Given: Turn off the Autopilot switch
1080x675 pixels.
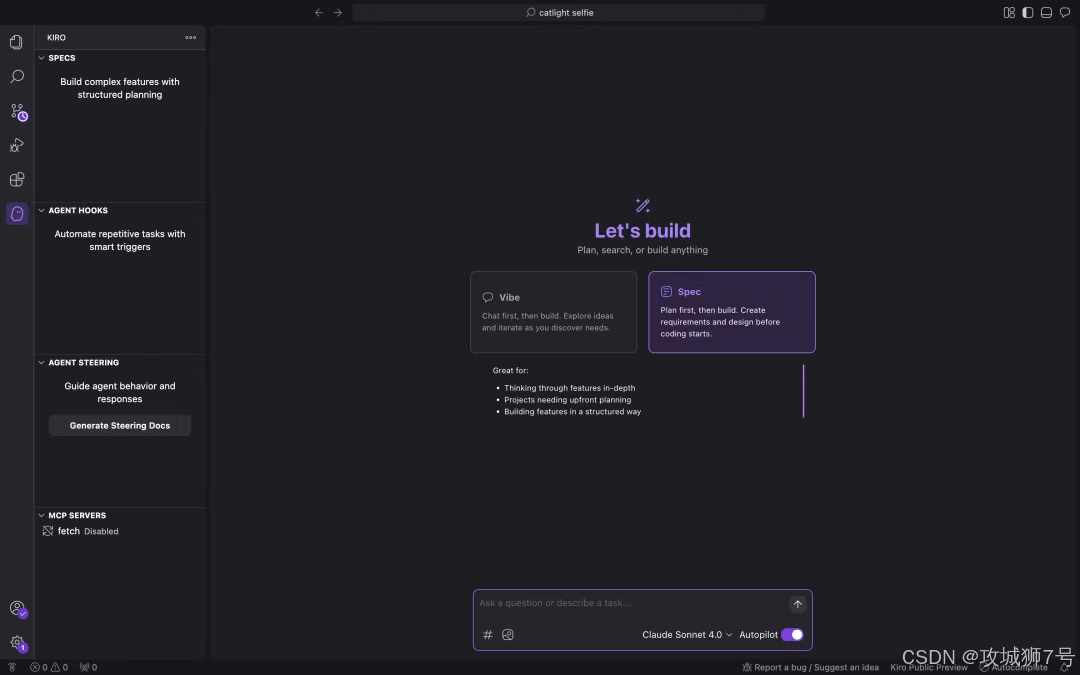Looking at the screenshot, I should [792, 635].
